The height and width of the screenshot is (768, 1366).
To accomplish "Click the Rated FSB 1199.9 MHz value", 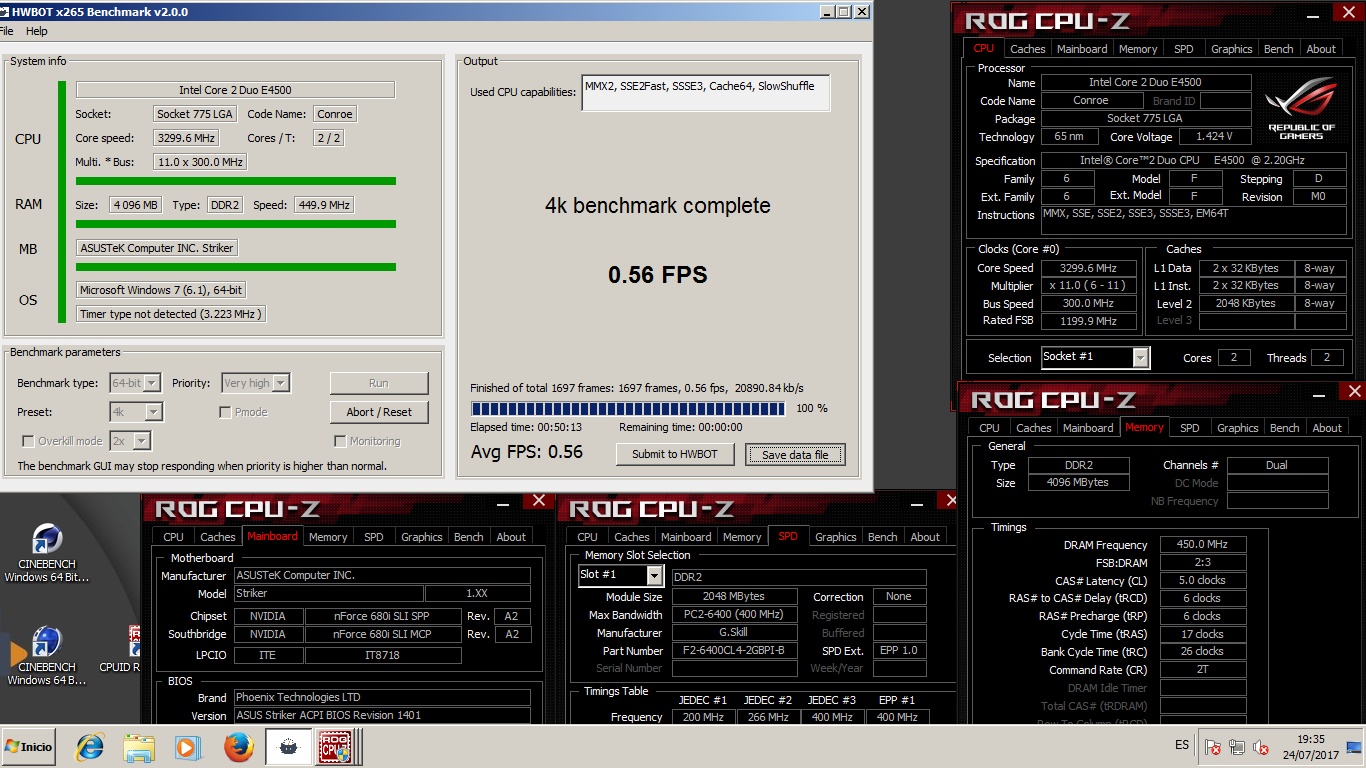I will (1089, 321).
